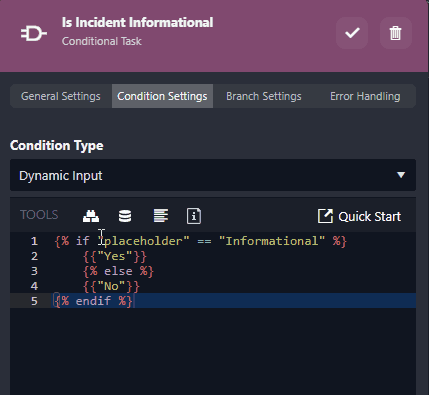Delete task using trash can icon
The width and height of the screenshot is (429, 395).
point(396,33)
